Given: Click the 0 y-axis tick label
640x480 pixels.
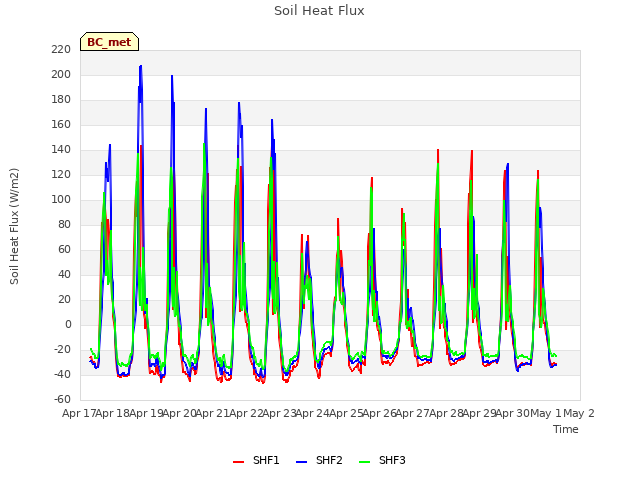Looking at the screenshot, I should click(68, 324).
